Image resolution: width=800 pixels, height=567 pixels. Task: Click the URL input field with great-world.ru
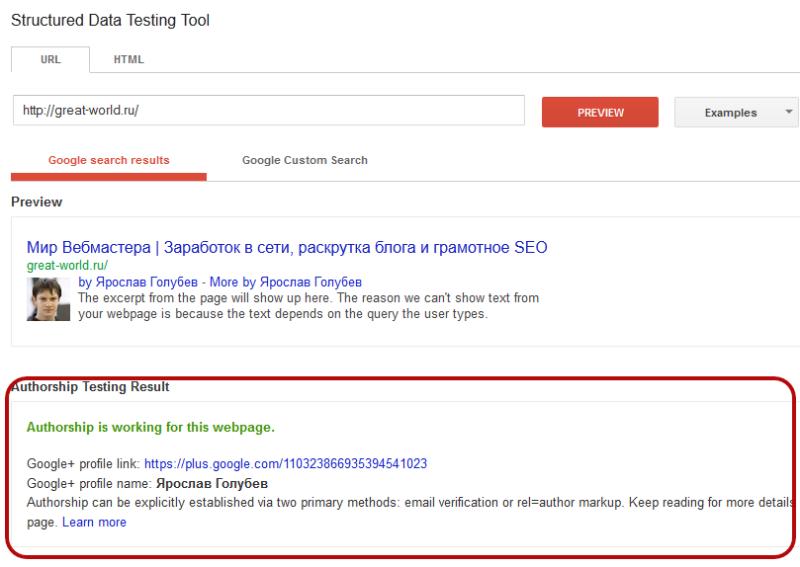pos(269,110)
